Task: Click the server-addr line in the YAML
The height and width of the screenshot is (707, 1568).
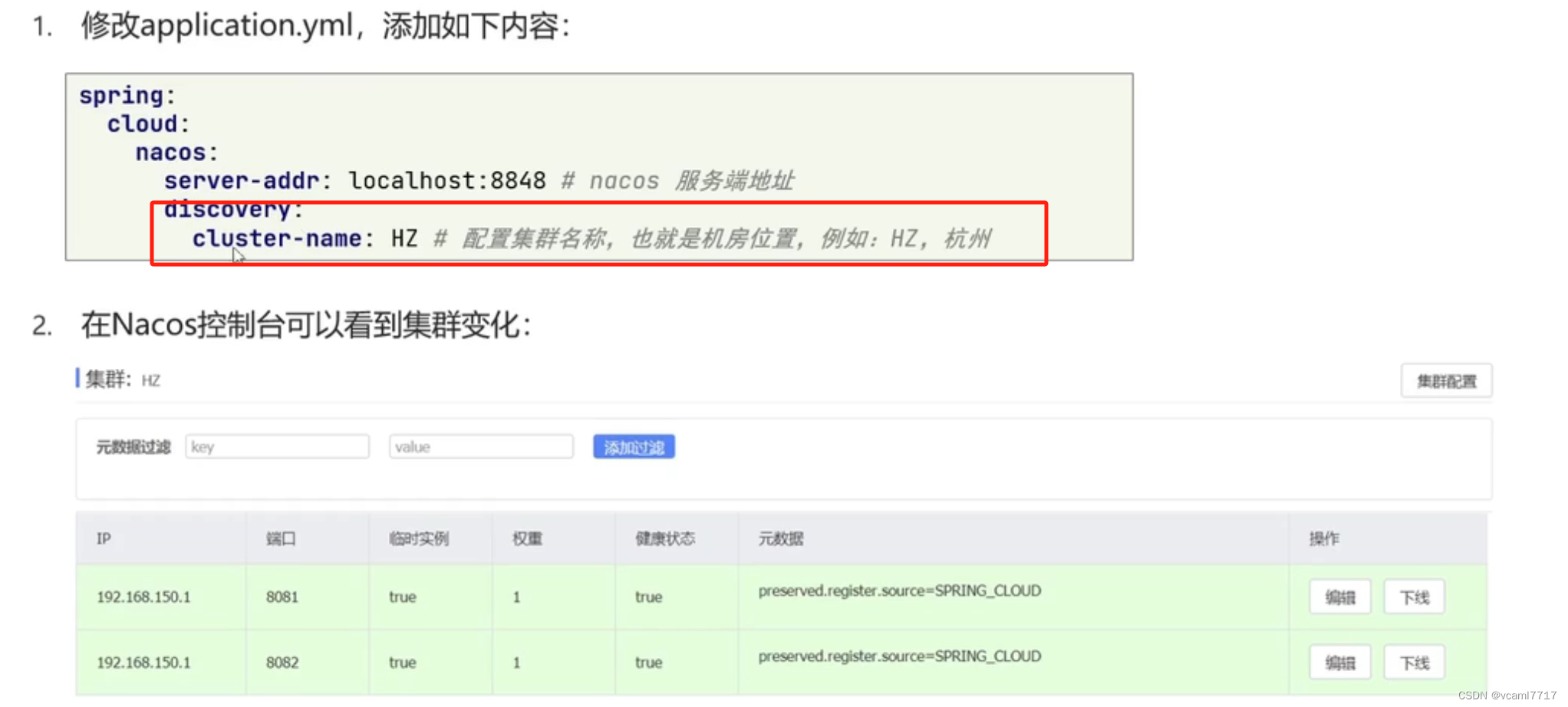Action: (479, 181)
